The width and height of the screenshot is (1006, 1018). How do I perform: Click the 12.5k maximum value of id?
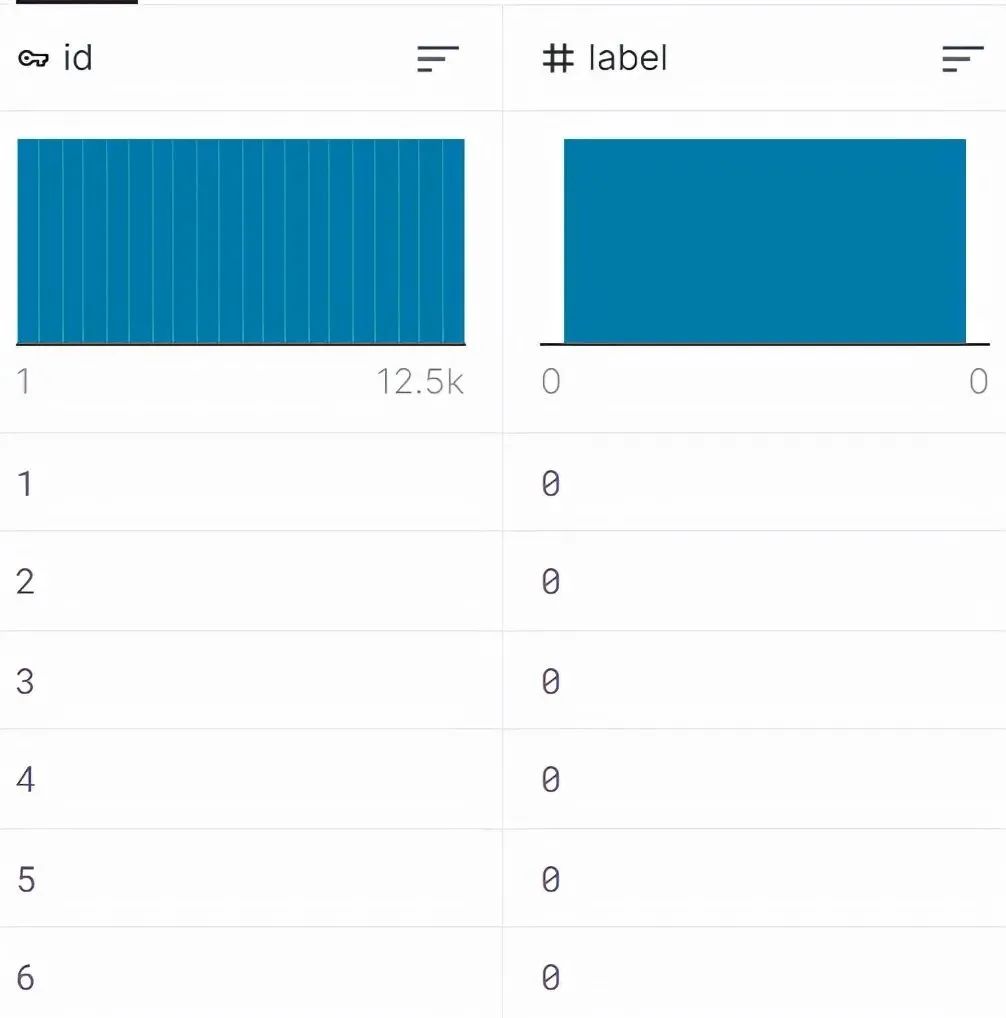click(420, 382)
